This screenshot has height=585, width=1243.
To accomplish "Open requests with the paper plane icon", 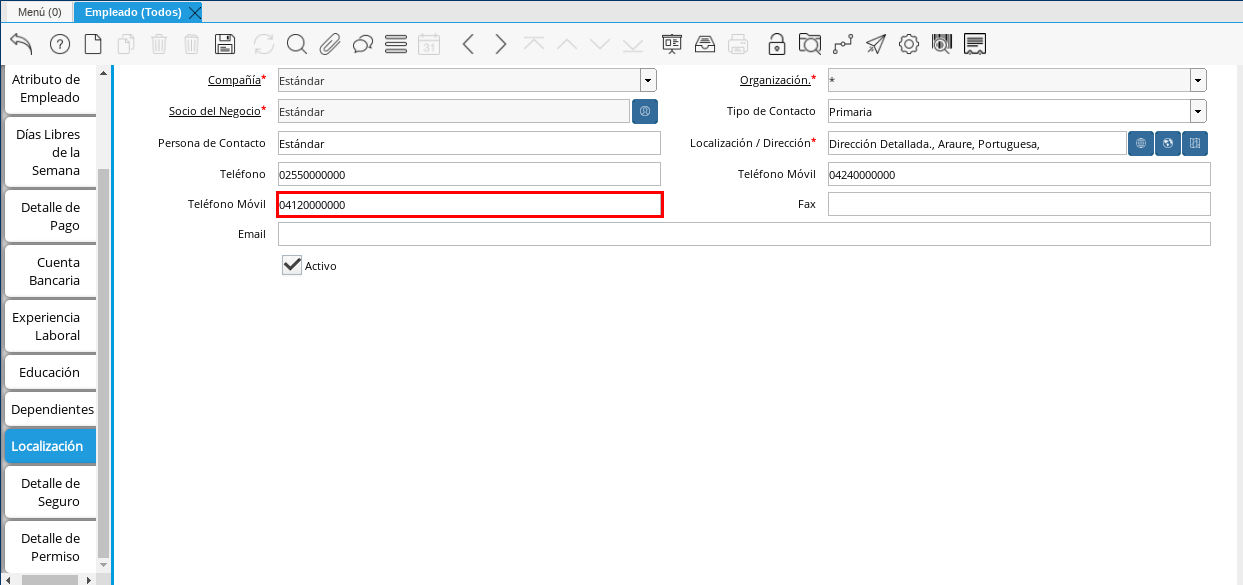I will coord(876,44).
